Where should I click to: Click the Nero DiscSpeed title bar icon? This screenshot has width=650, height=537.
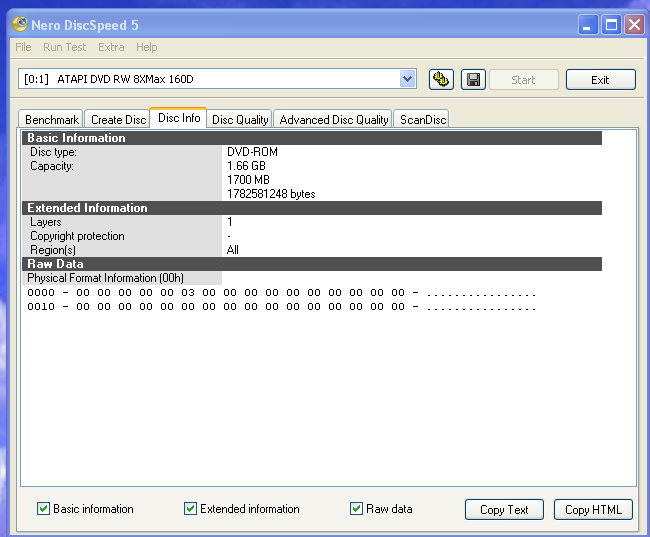click(19, 24)
